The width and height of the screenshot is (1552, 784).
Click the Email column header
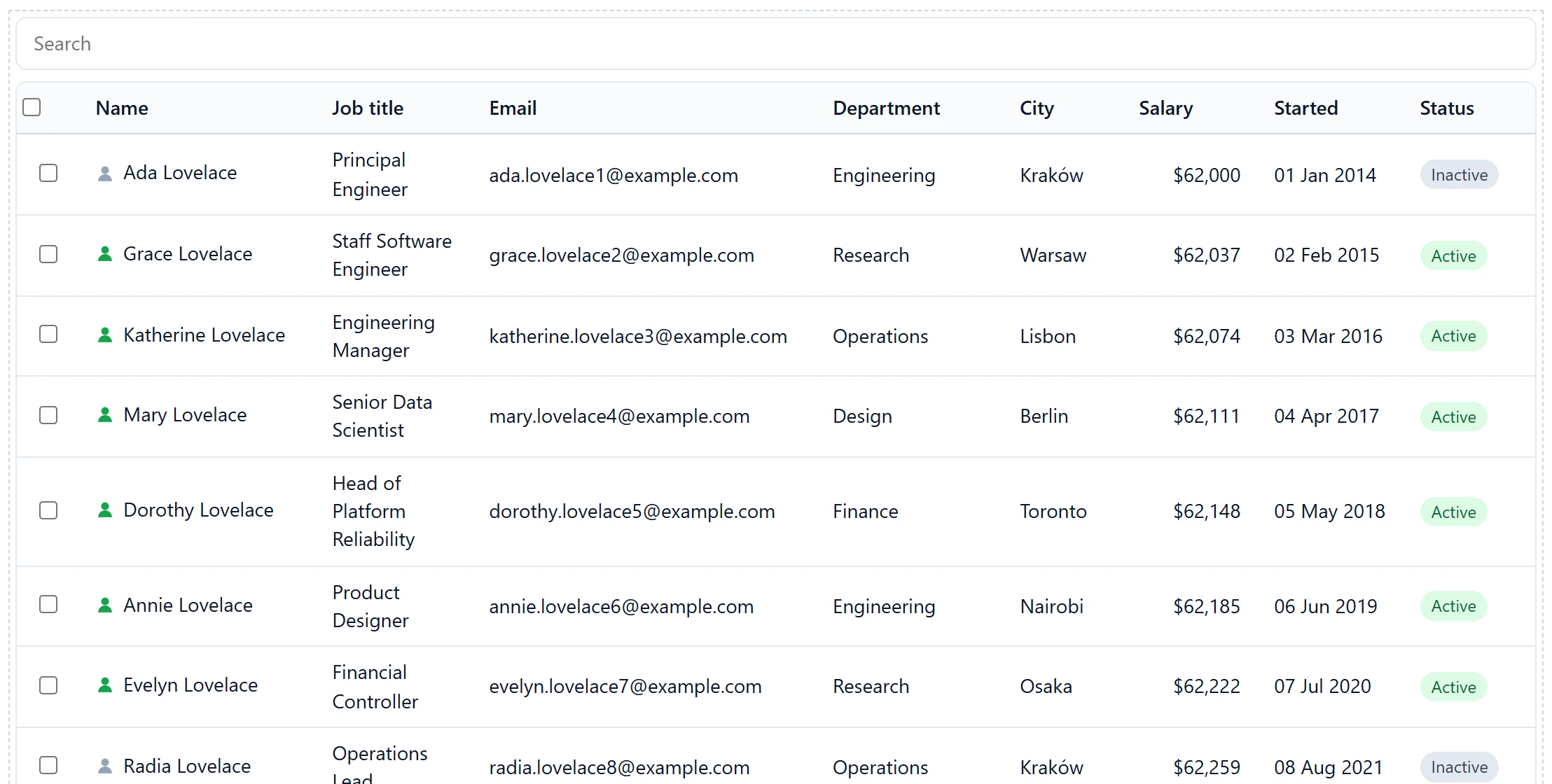coord(513,108)
